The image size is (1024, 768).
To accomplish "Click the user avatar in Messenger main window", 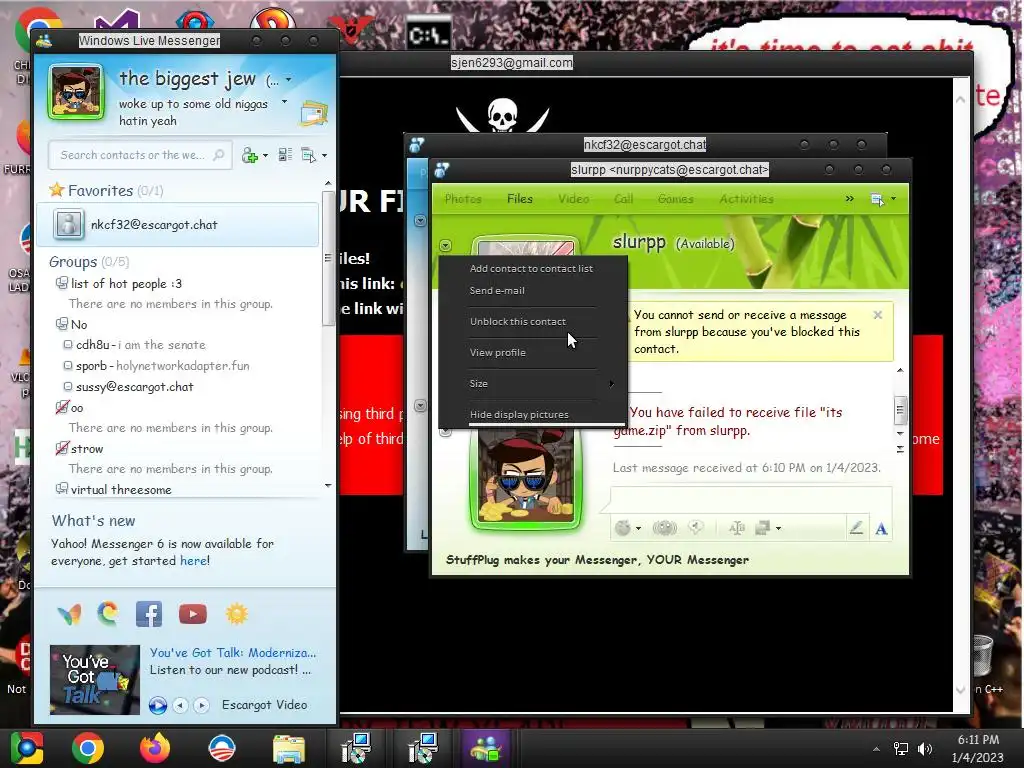I will click(76, 92).
